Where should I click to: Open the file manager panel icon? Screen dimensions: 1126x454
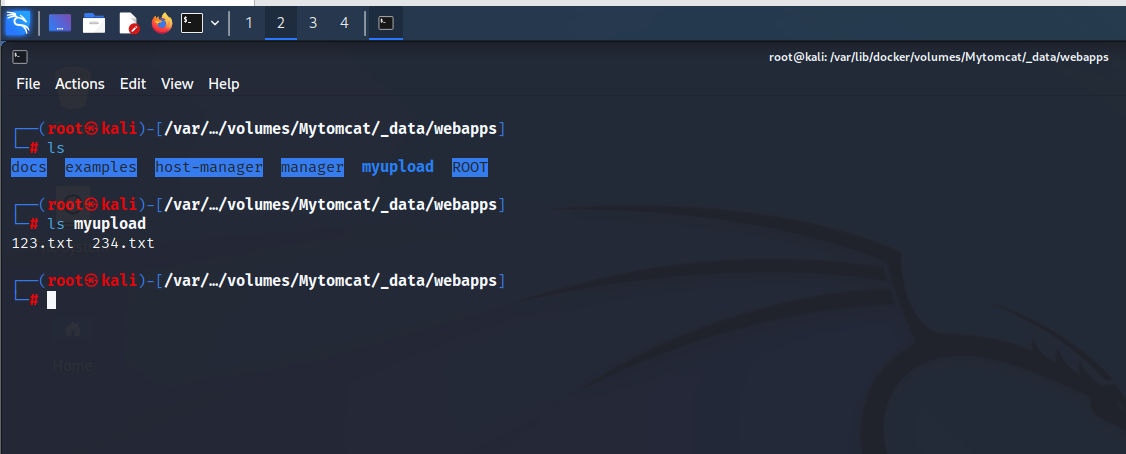[94, 23]
